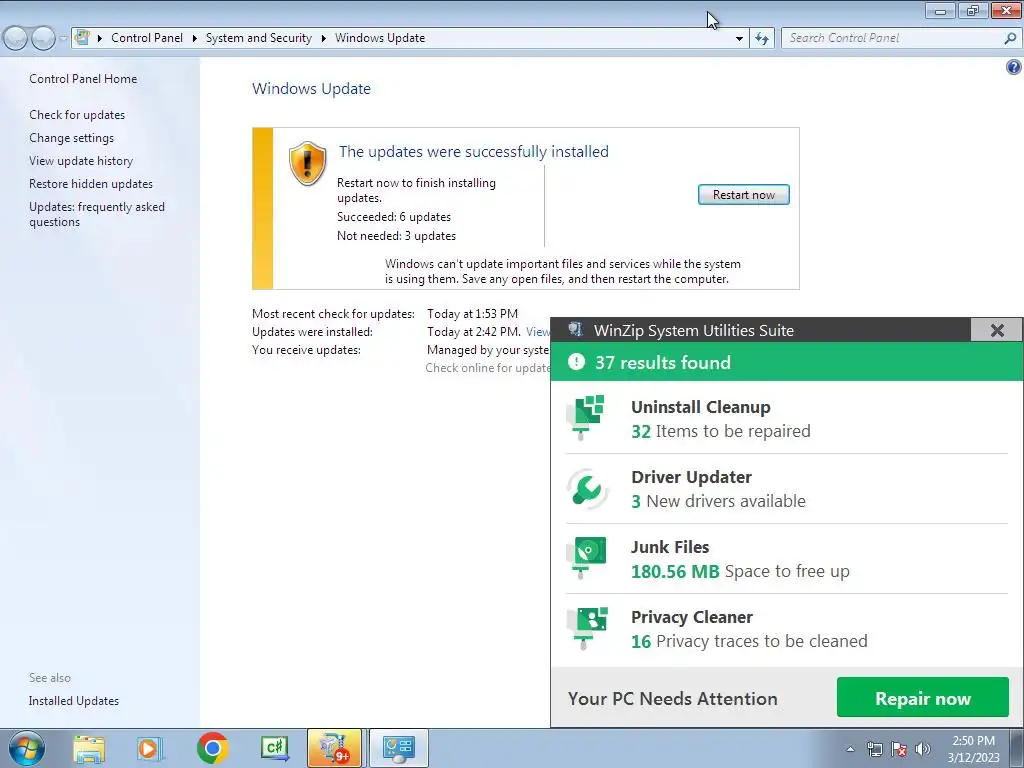Click the Restart now button
The width and height of the screenshot is (1024, 768).
[x=743, y=195]
